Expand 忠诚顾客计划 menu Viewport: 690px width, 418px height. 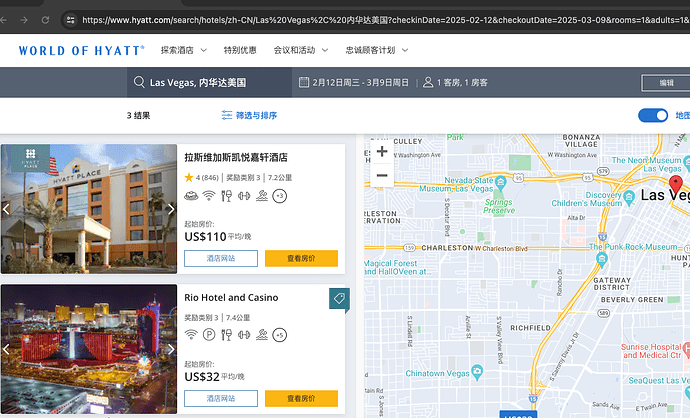tap(377, 50)
